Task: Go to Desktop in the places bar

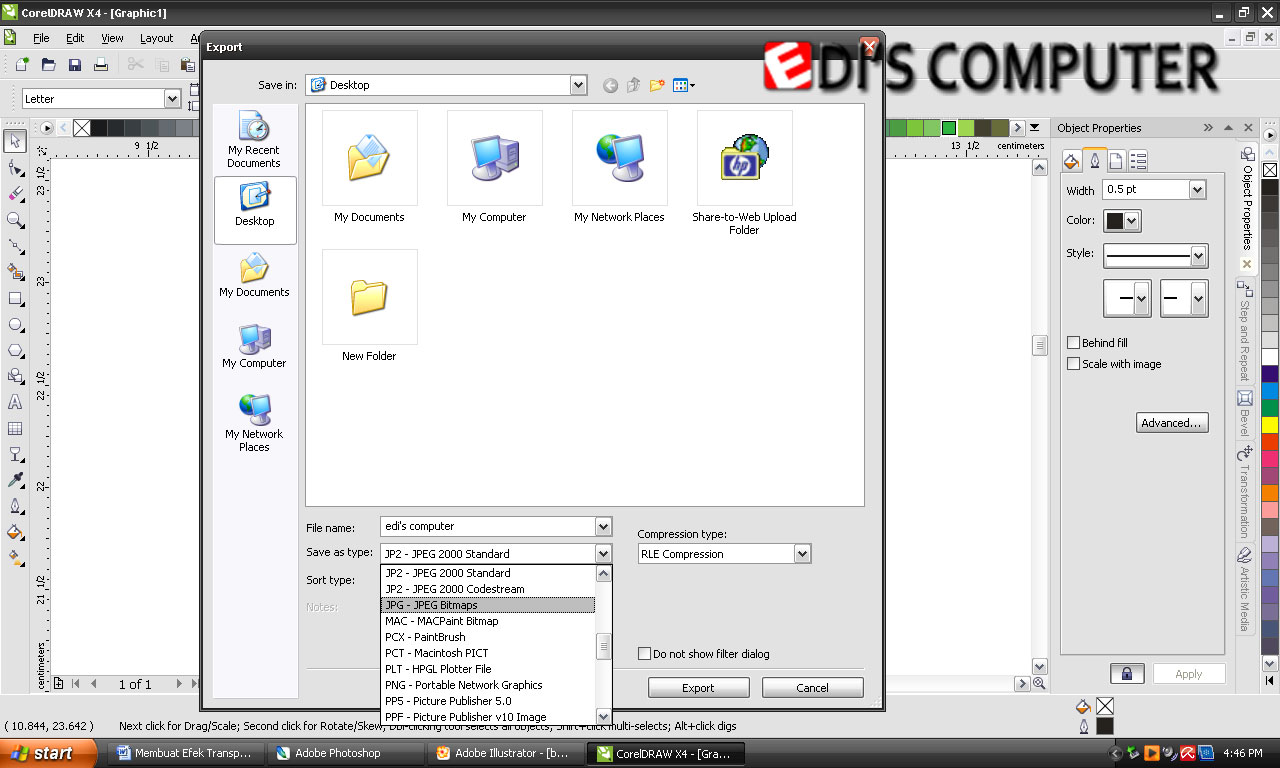Action: (x=255, y=210)
